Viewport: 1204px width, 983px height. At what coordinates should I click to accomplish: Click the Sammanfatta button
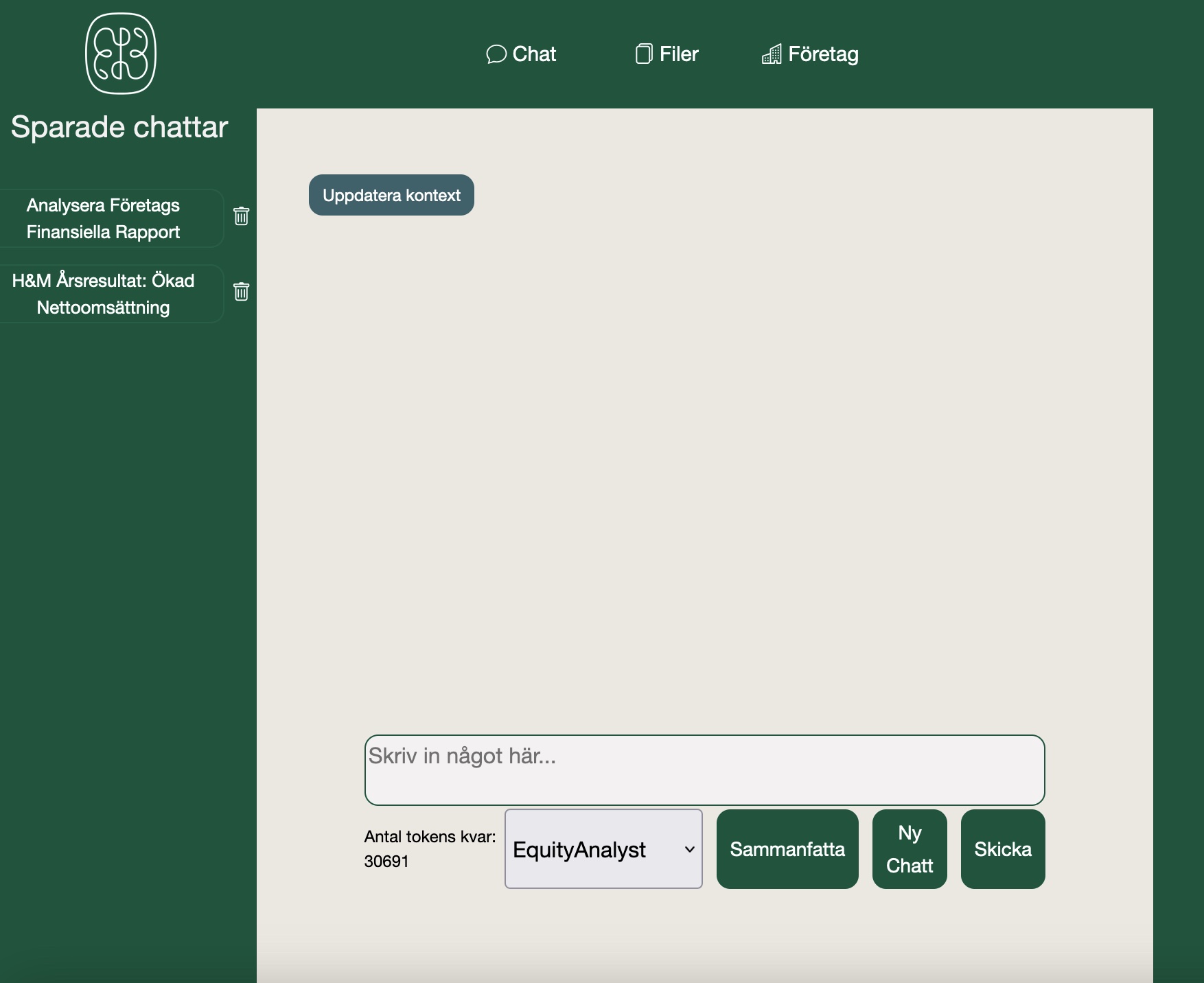click(x=787, y=849)
